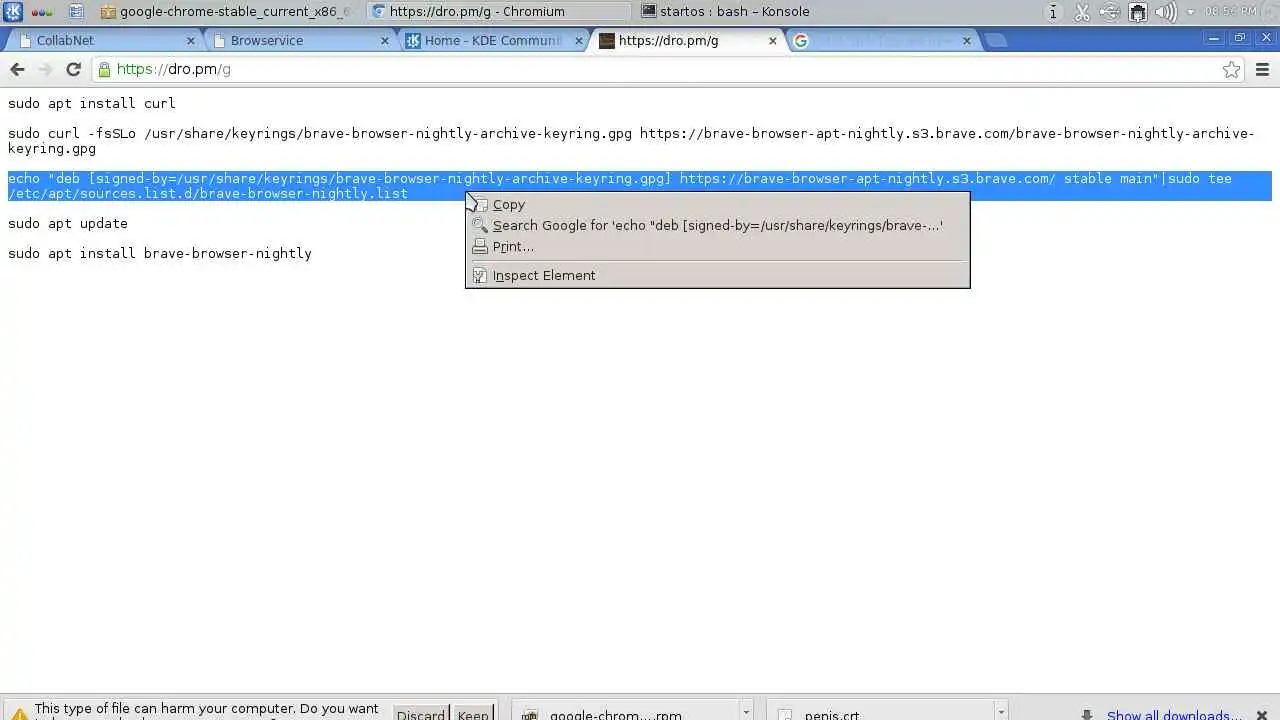The height and width of the screenshot is (720, 1280).
Task: Close the Browservice tab
Action: [385, 41]
